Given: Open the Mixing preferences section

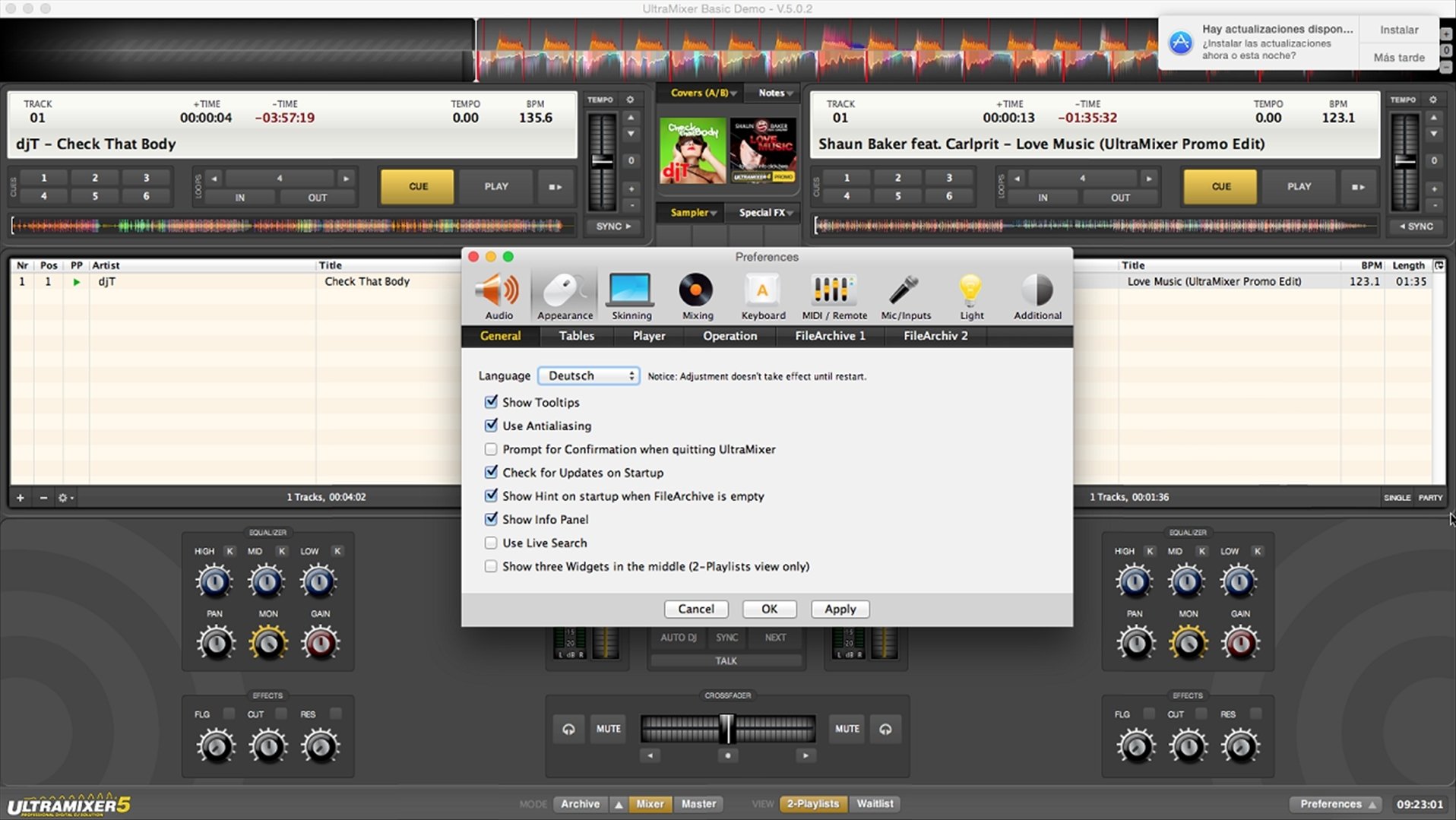Looking at the screenshot, I should pos(697,297).
